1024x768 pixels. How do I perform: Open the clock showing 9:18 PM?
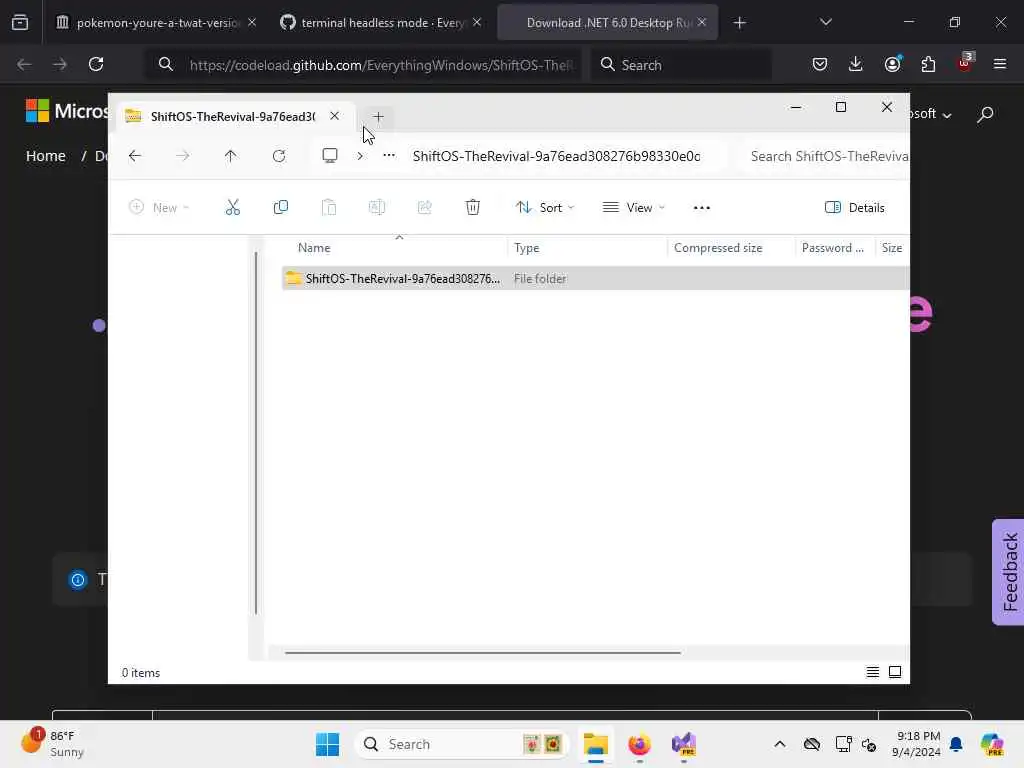pos(918,744)
